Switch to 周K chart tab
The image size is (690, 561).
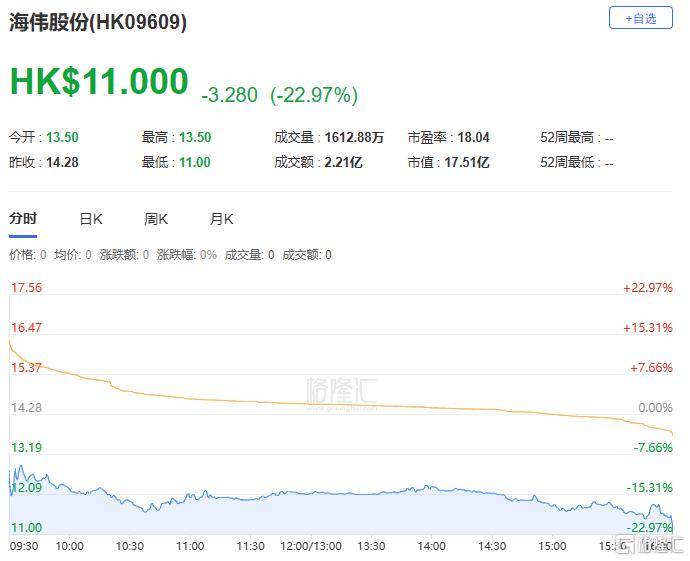tap(156, 219)
